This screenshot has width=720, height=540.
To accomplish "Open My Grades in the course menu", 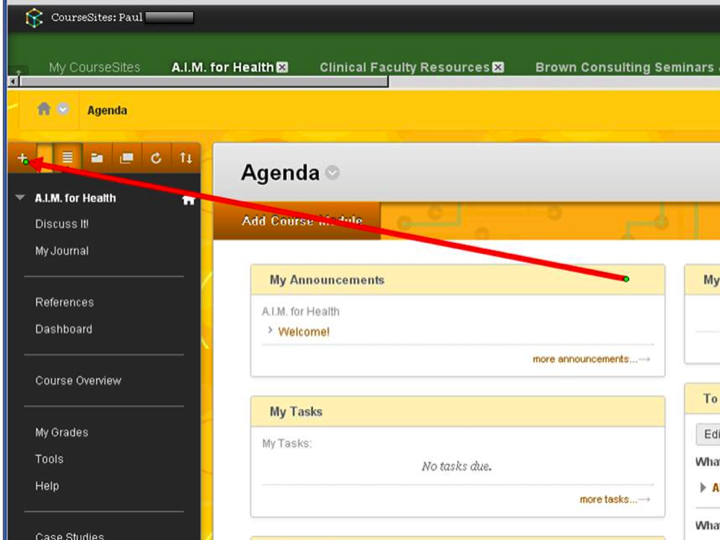I will tap(62, 432).
